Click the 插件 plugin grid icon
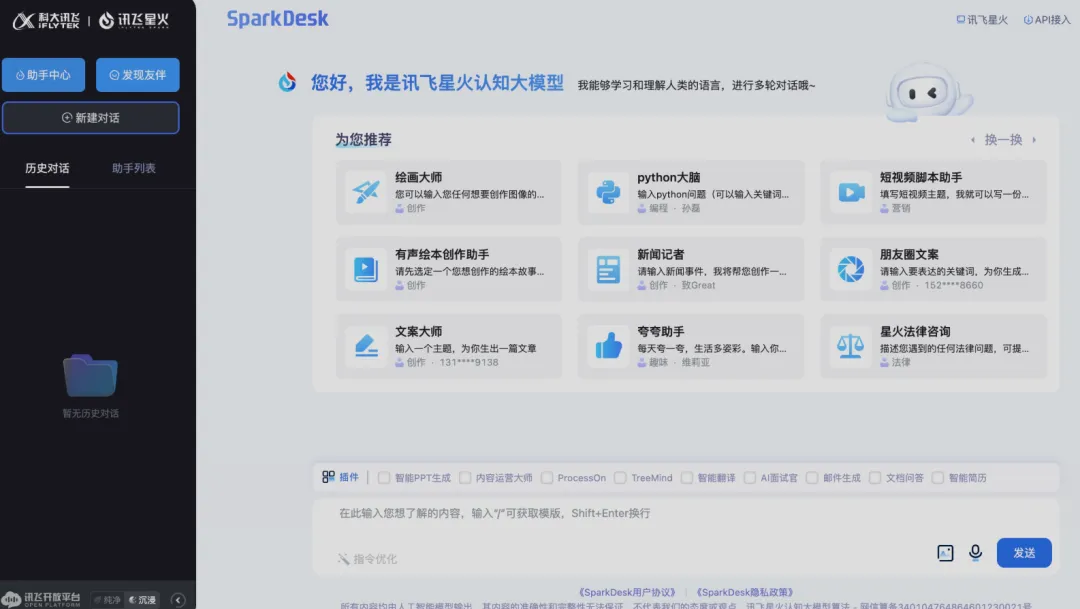 [329, 477]
